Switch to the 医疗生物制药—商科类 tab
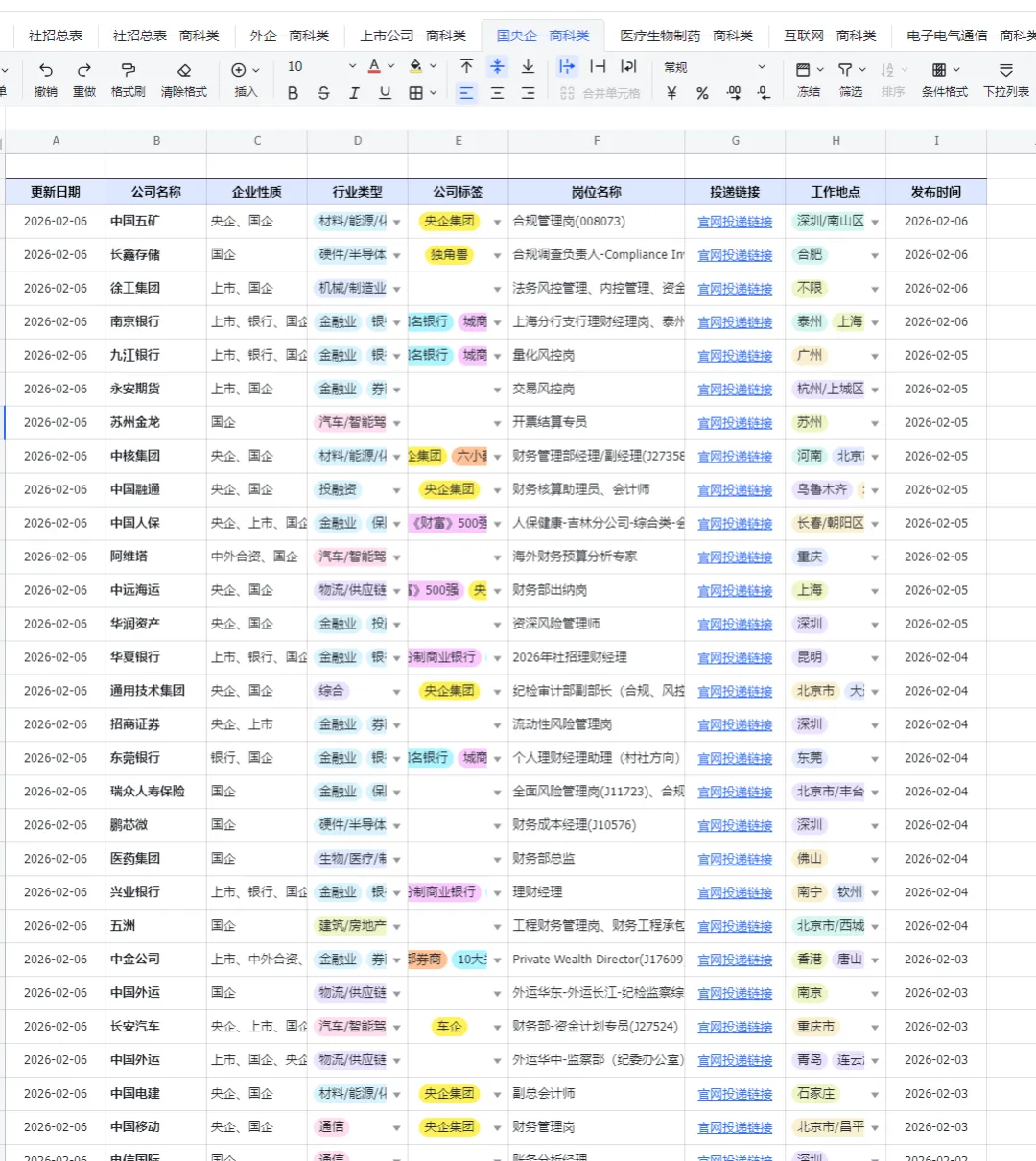This screenshot has height=1161, width=1036. [x=686, y=36]
